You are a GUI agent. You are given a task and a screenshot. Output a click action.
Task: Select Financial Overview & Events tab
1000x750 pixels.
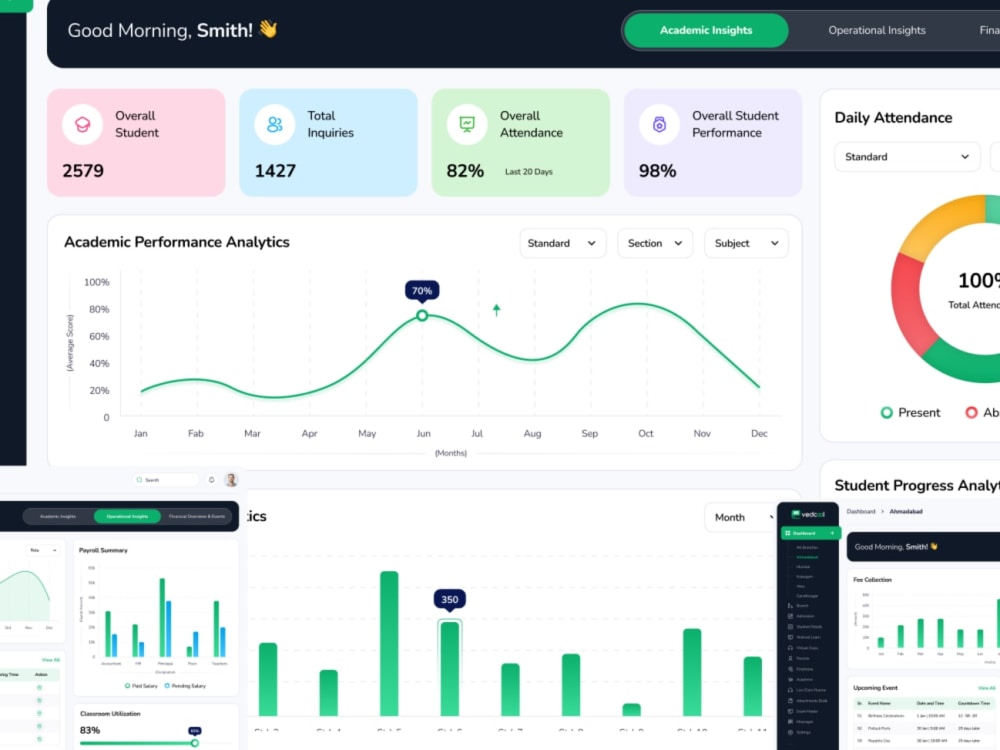point(197,516)
